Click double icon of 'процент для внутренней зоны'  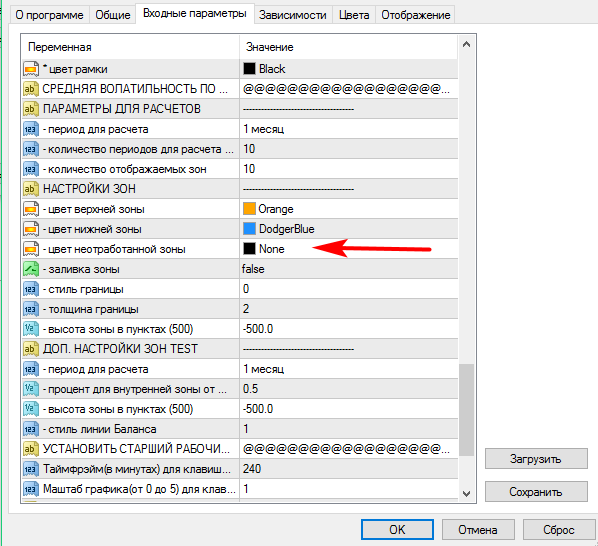point(31,389)
